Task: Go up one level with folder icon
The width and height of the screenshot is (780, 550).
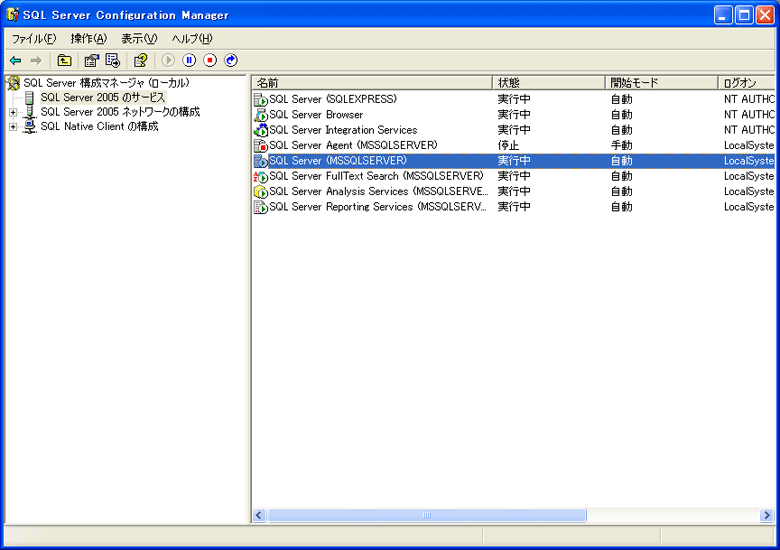Action: 64,61
